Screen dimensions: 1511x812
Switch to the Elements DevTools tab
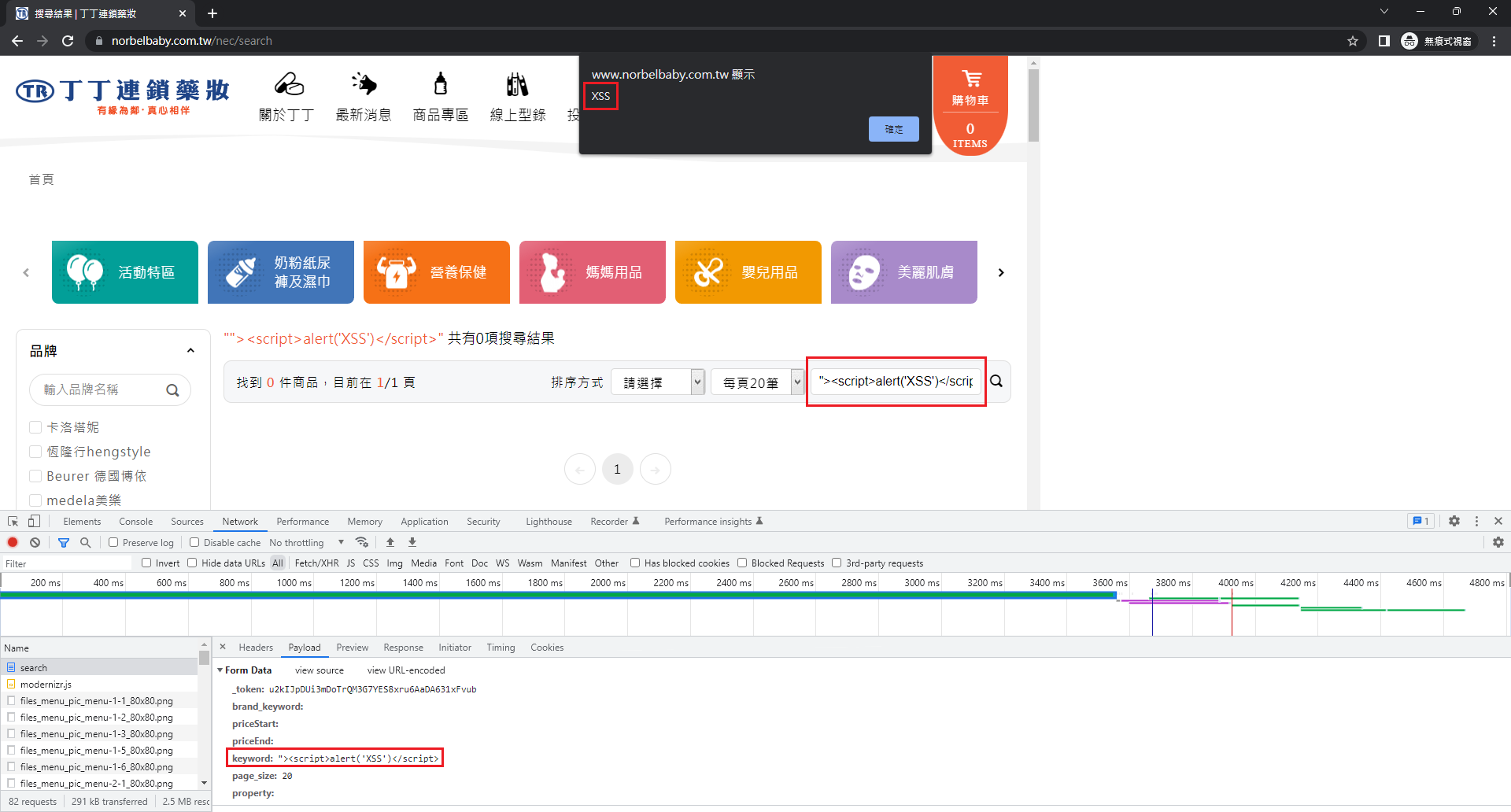(x=82, y=522)
